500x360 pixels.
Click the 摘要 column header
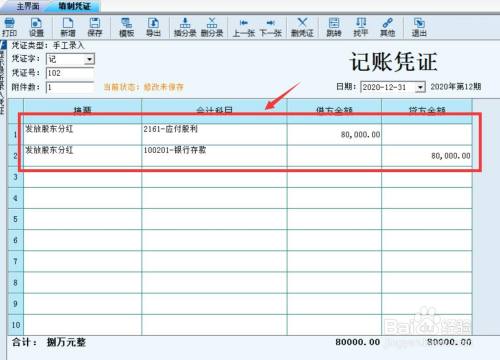83,111
